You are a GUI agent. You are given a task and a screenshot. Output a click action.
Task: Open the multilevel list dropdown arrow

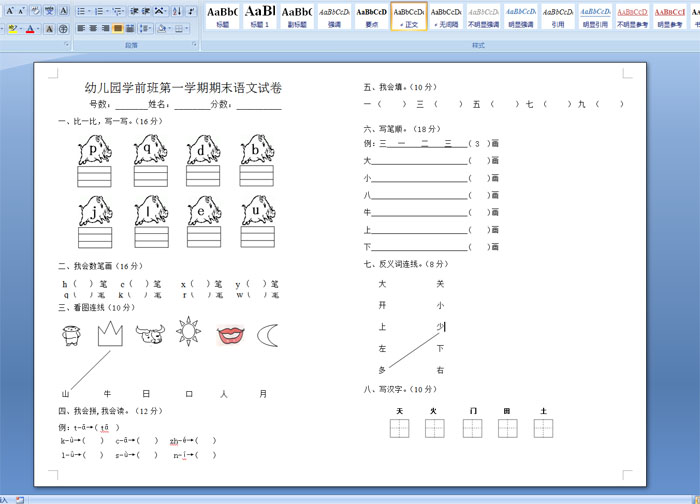[123, 11]
